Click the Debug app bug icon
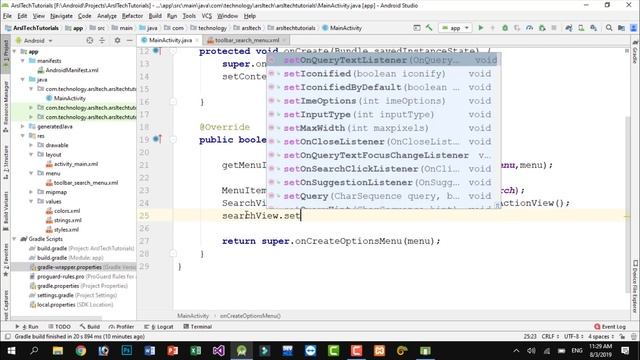Image resolution: width=640 pixels, height=360 pixels. coord(505,28)
